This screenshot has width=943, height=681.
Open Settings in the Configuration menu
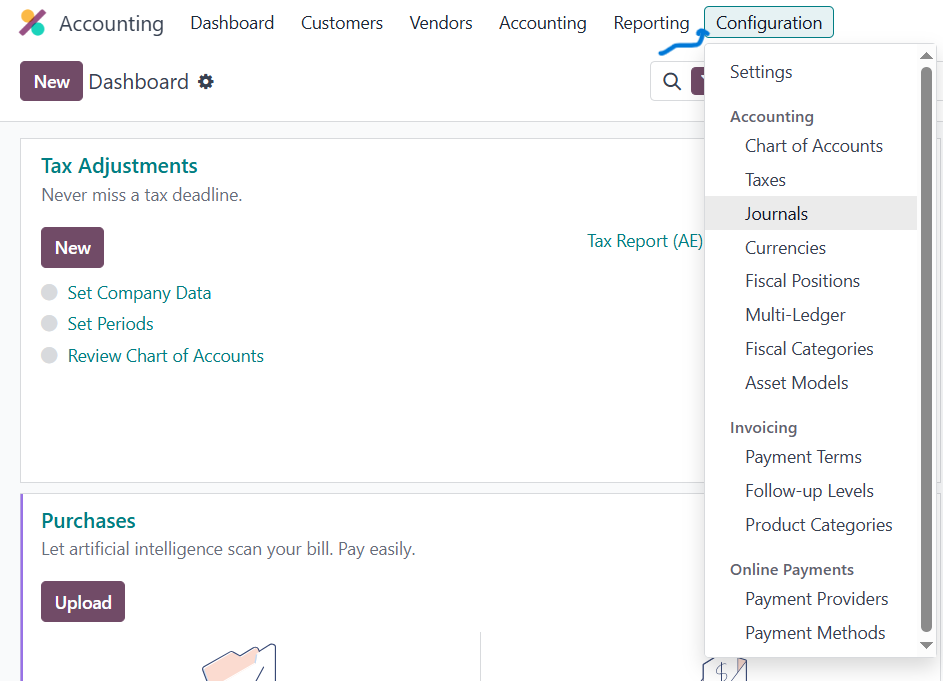click(x=760, y=72)
